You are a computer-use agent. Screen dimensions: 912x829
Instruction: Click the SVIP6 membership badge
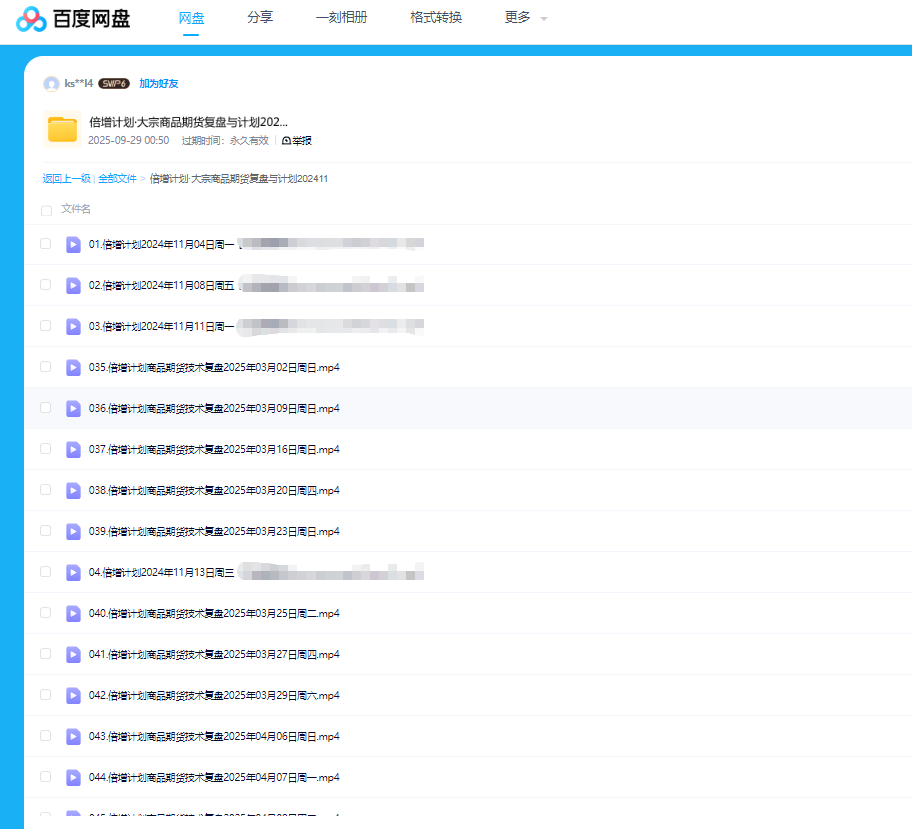pyautogui.click(x=114, y=84)
